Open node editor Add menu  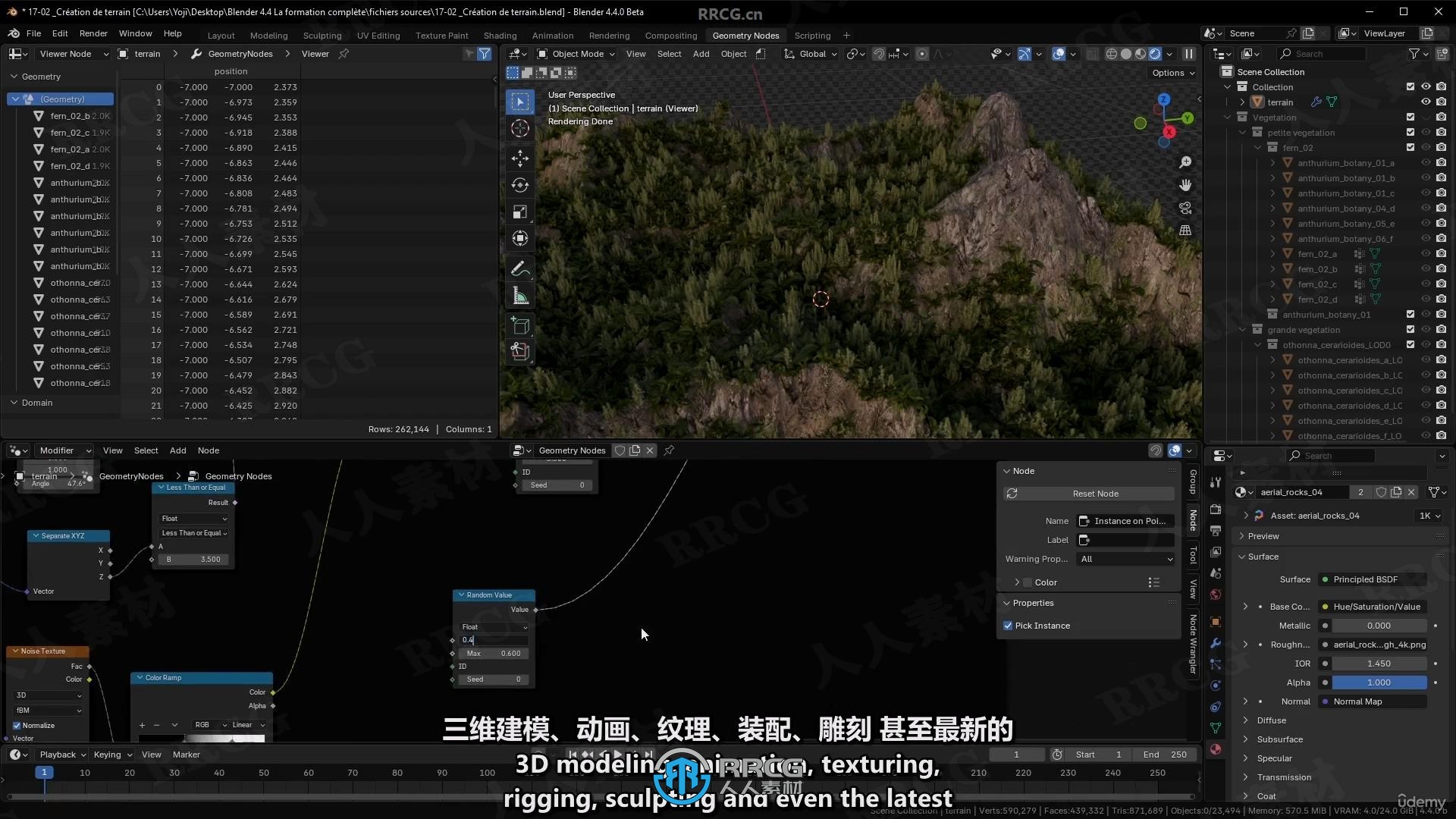[177, 450]
